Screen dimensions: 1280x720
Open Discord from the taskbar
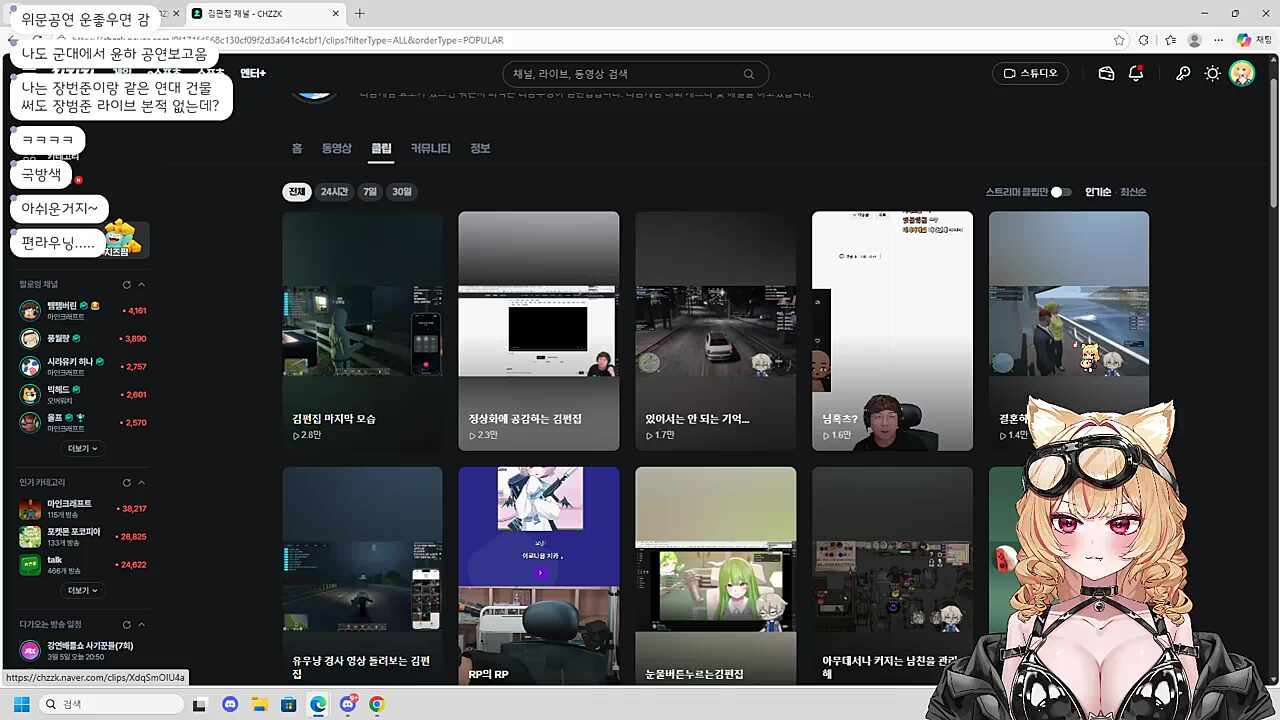(230, 704)
